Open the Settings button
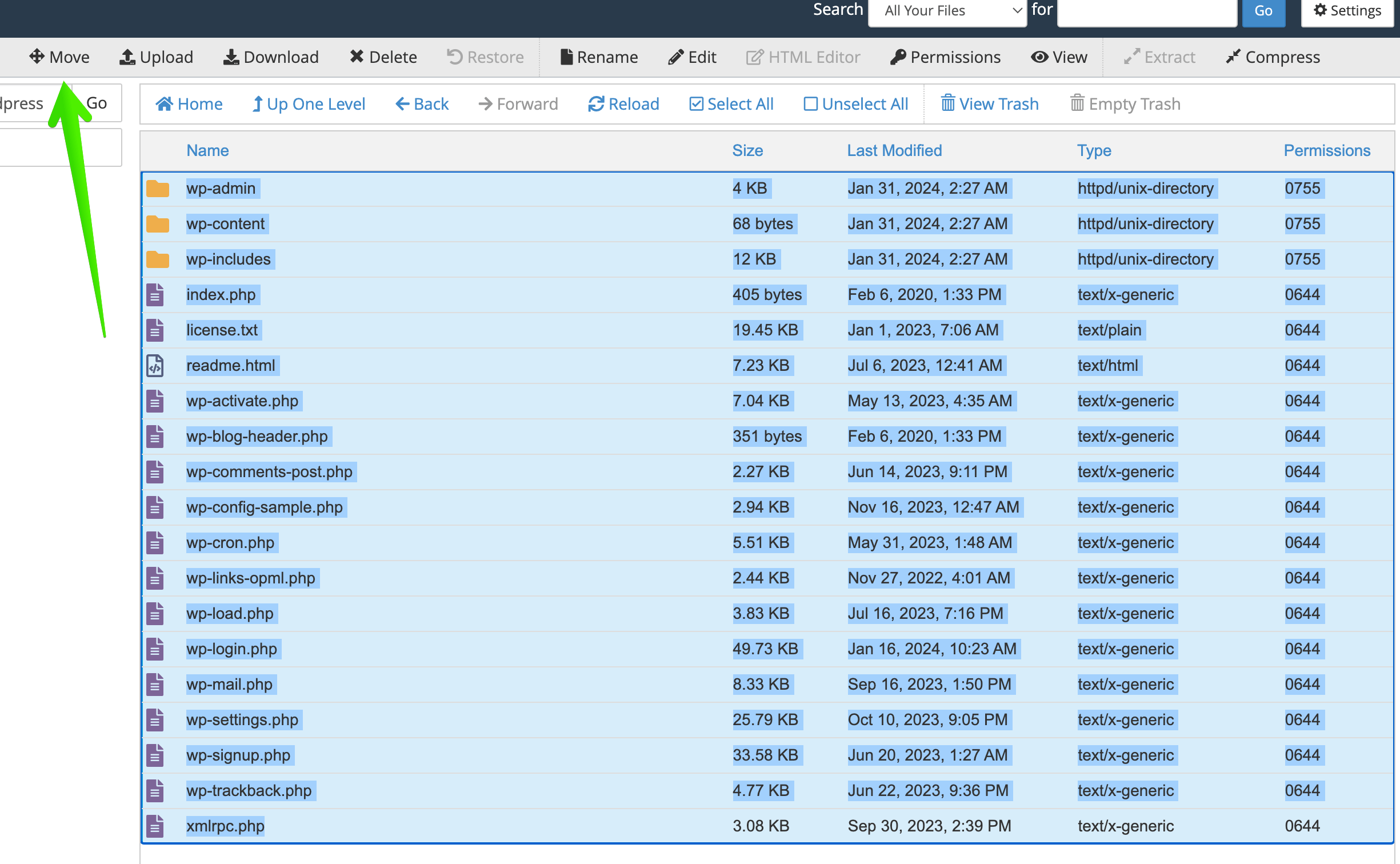 [x=1347, y=10]
